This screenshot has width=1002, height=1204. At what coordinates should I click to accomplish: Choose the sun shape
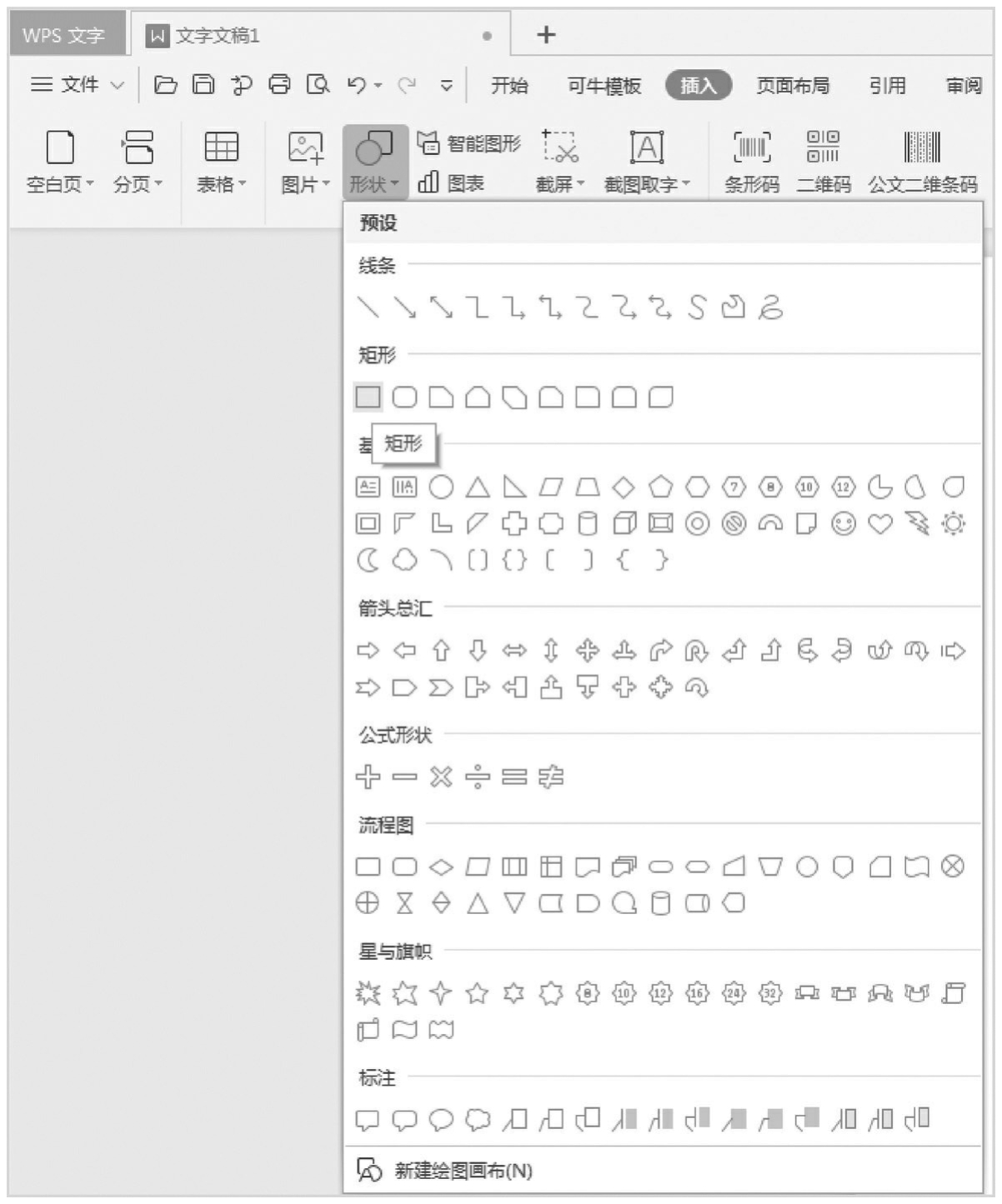954,523
